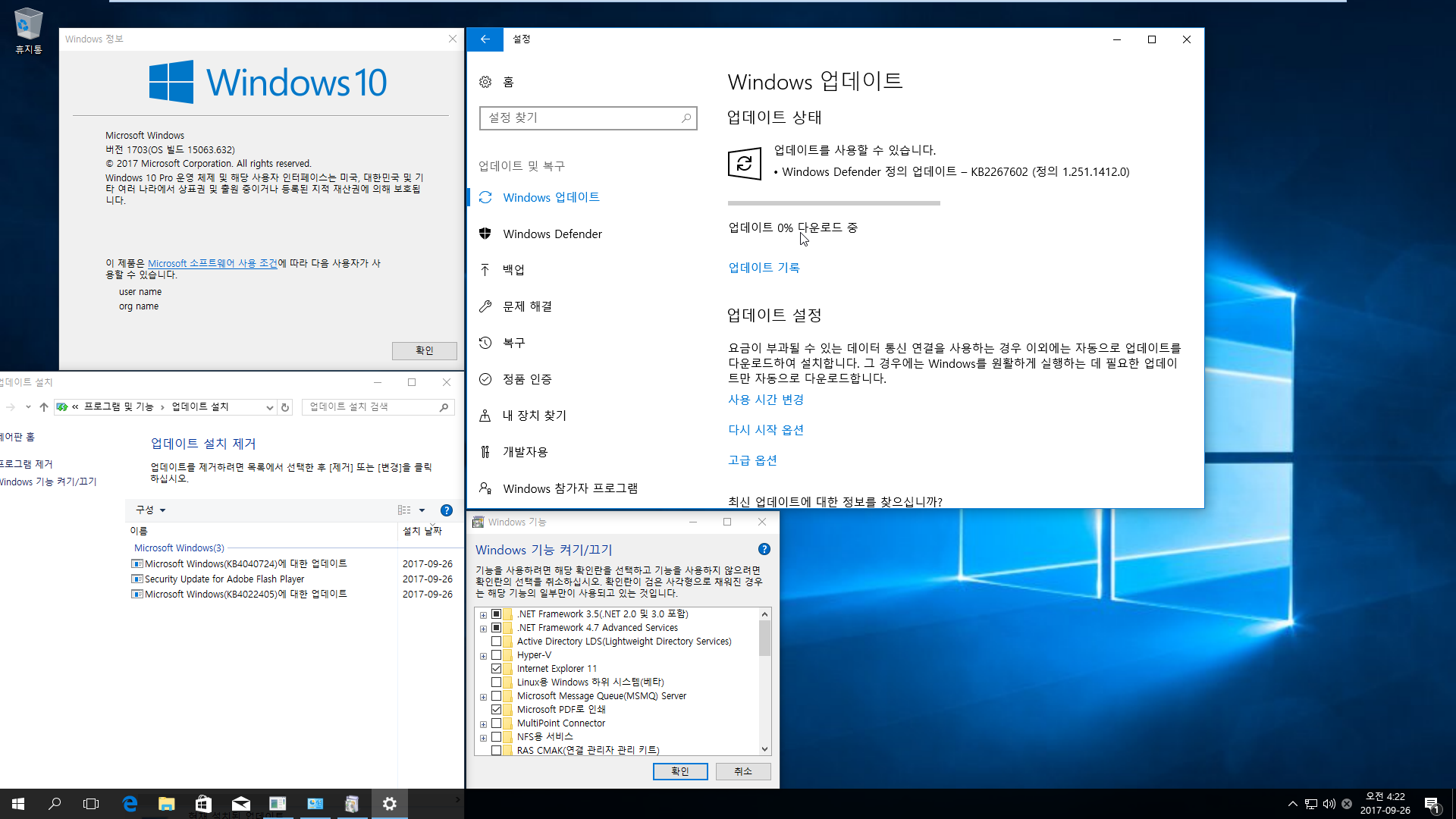The image size is (1456, 819).
Task: Click the 다시 시작 옵션 link
Action: 766,430
